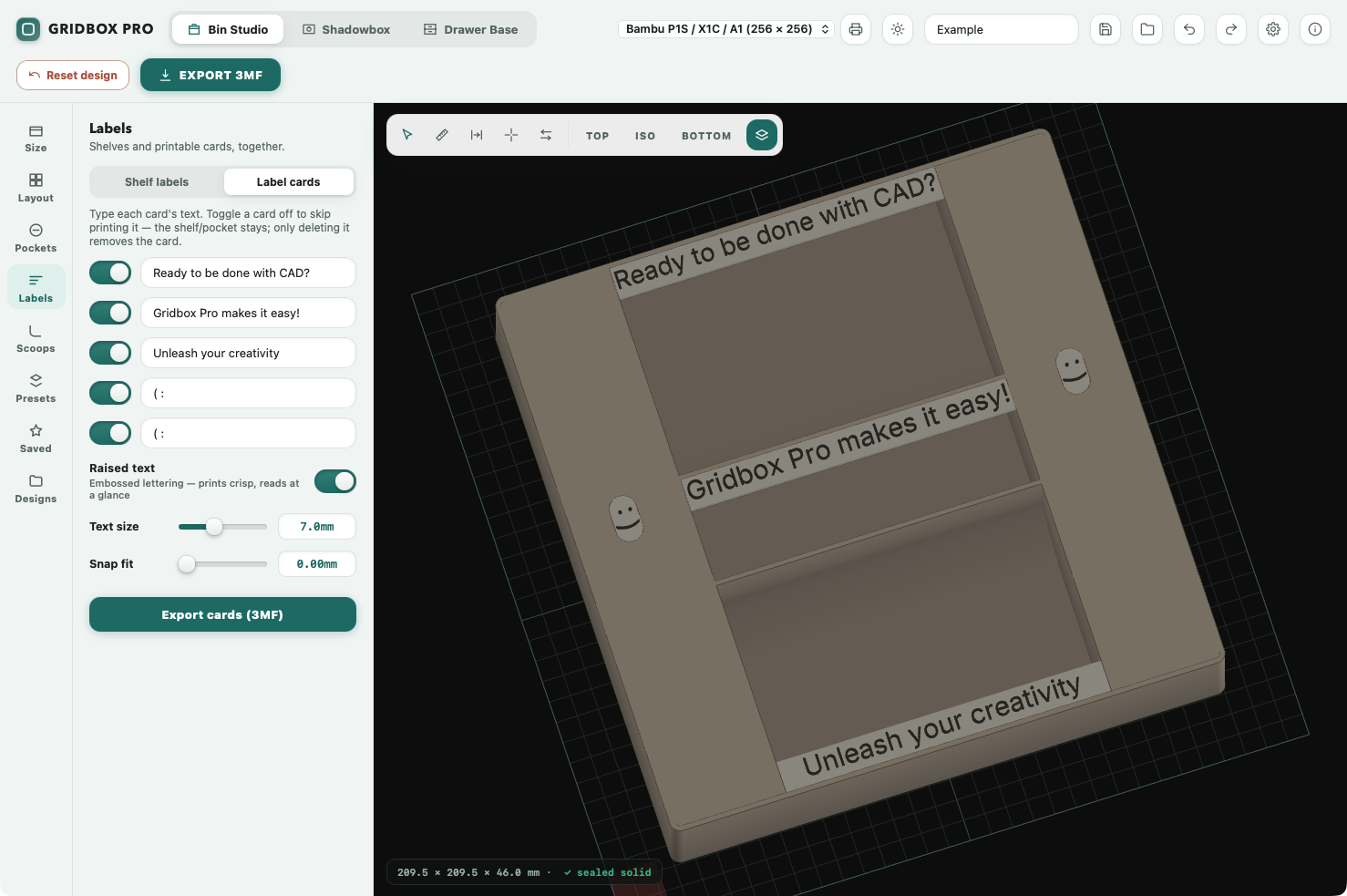
Task: Click the Snap fit 0.00mm value field
Action: pyautogui.click(x=316, y=564)
